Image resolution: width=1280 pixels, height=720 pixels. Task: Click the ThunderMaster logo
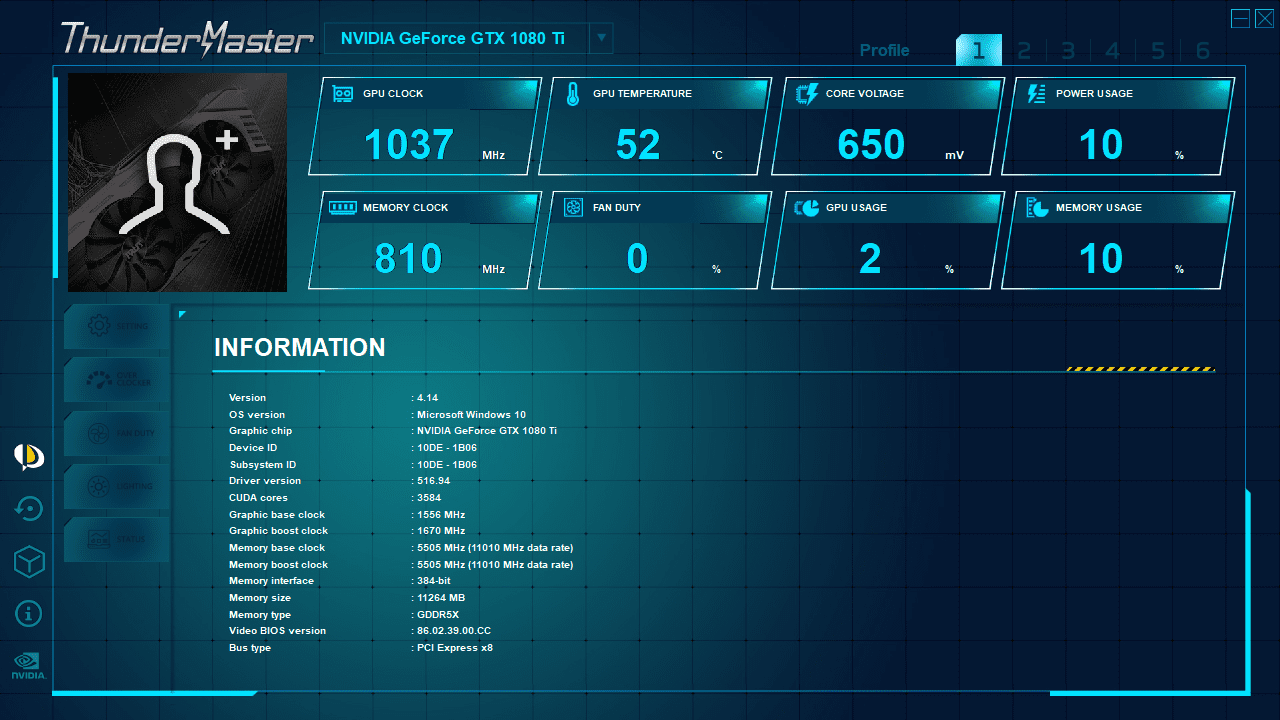coord(187,39)
